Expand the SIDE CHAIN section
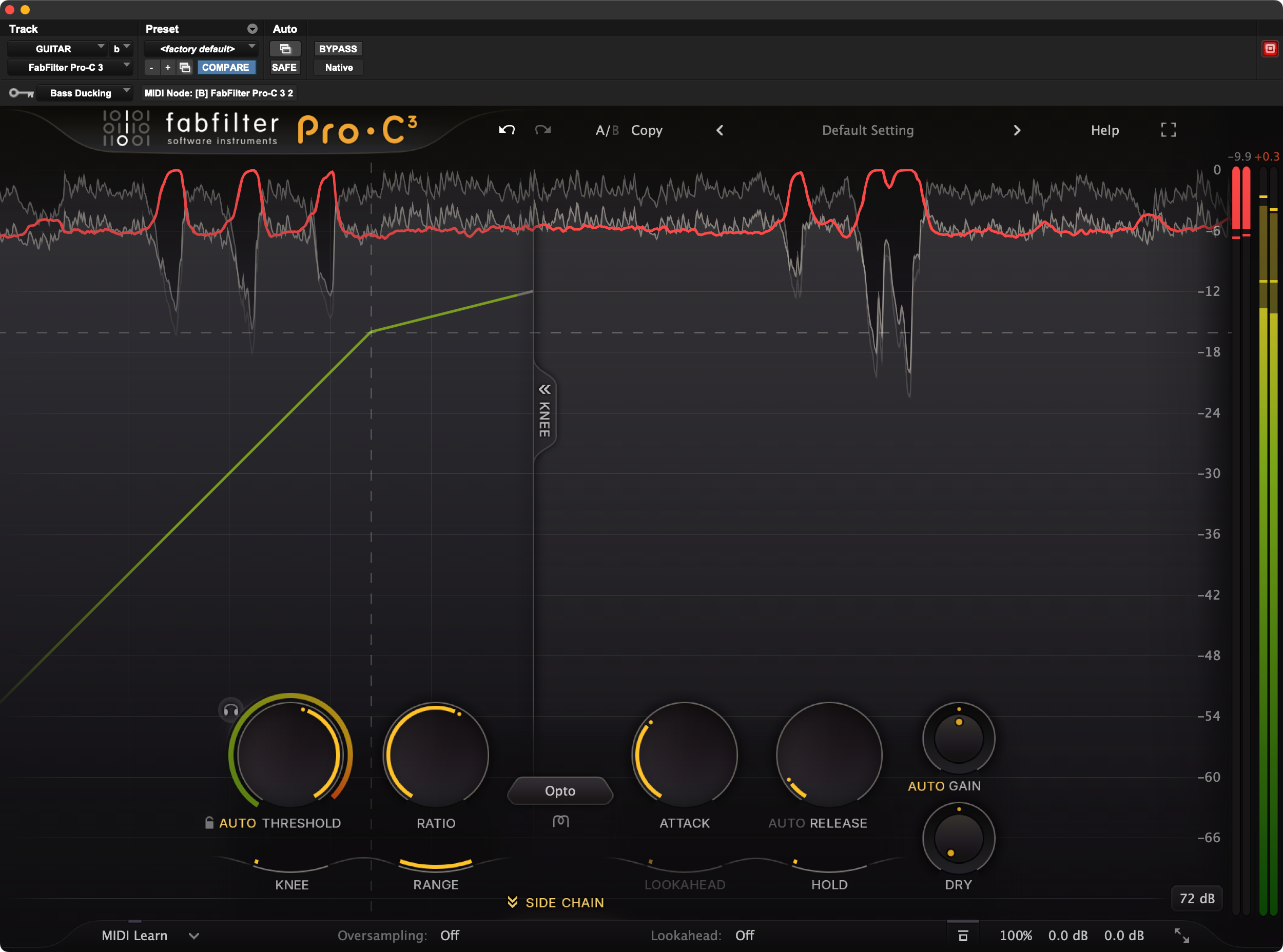 click(556, 902)
